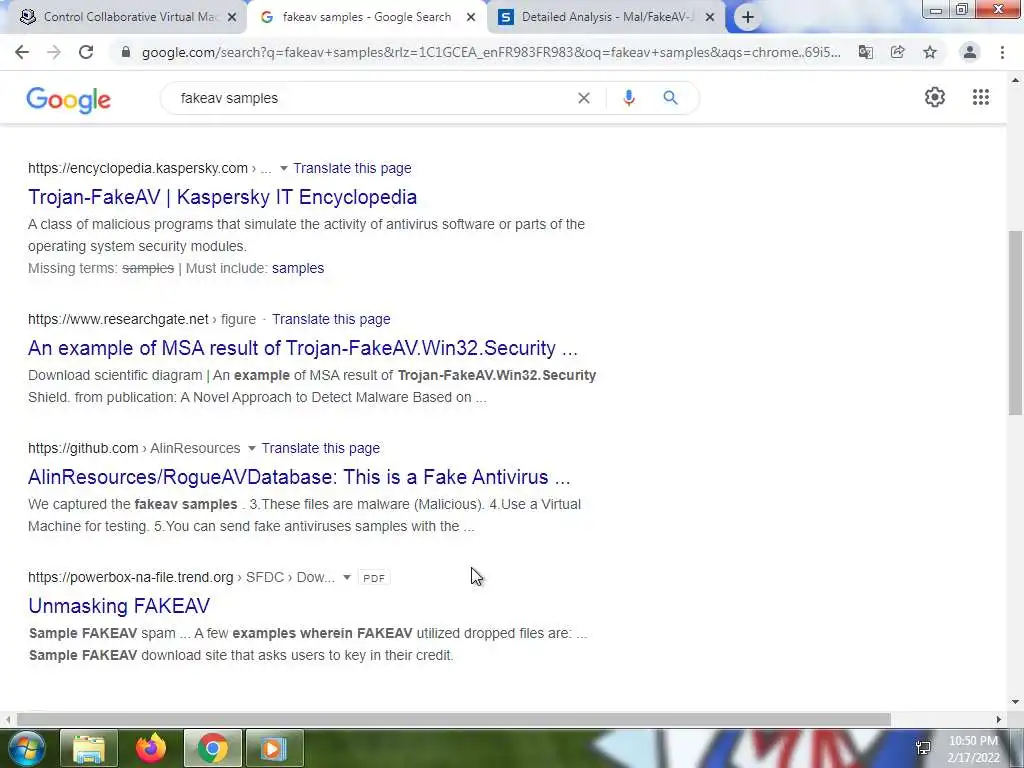Reload the current page
This screenshot has width=1024, height=768.
(86, 52)
